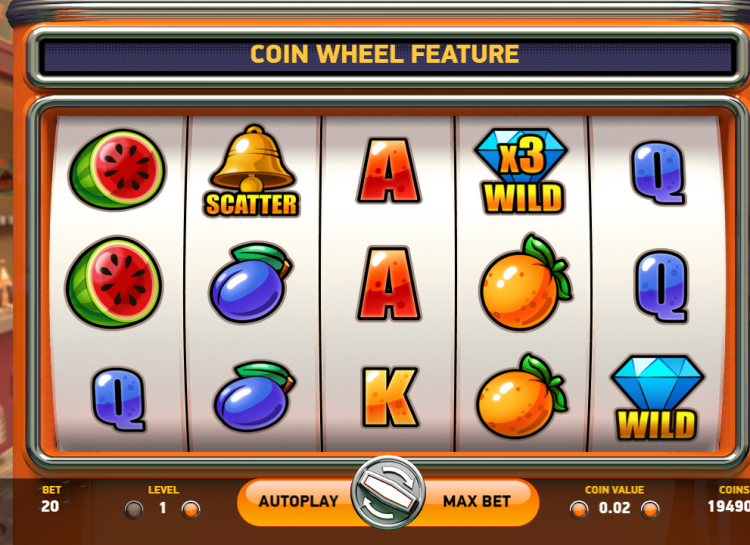Select the x3 Wild diamond symbol

click(x=522, y=171)
